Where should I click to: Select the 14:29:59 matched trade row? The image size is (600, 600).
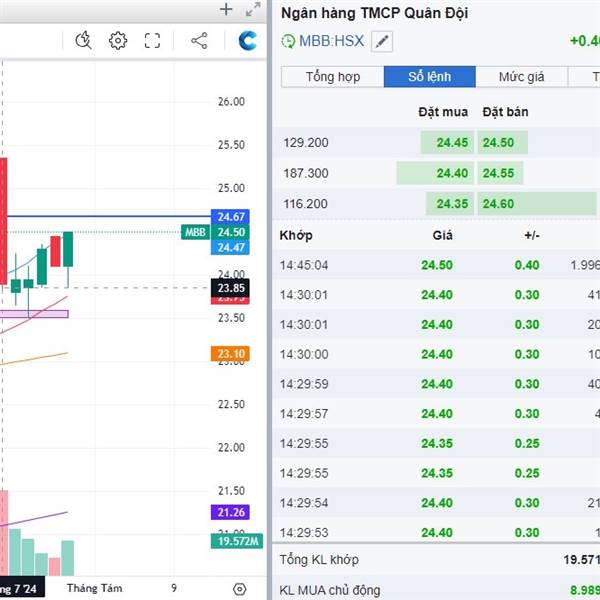pos(436,384)
